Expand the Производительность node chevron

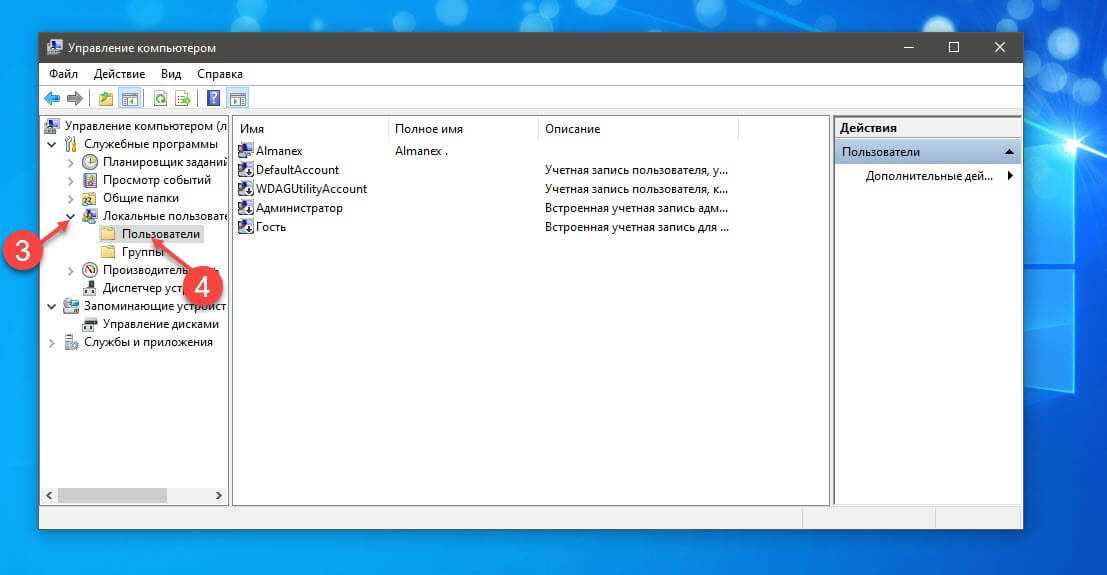click(x=70, y=271)
